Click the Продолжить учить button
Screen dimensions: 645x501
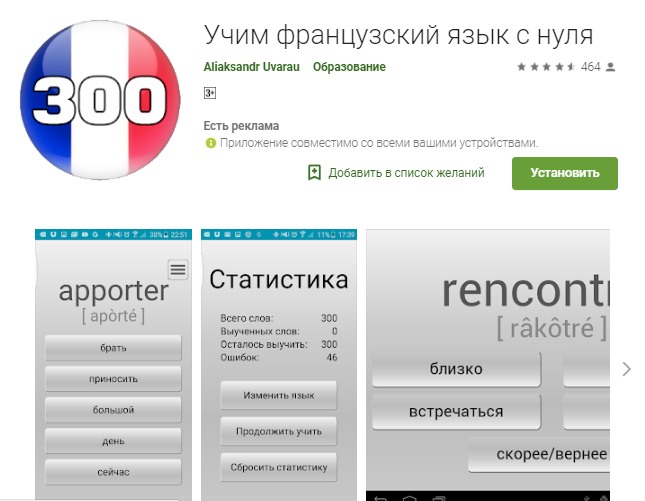(279, 431)
